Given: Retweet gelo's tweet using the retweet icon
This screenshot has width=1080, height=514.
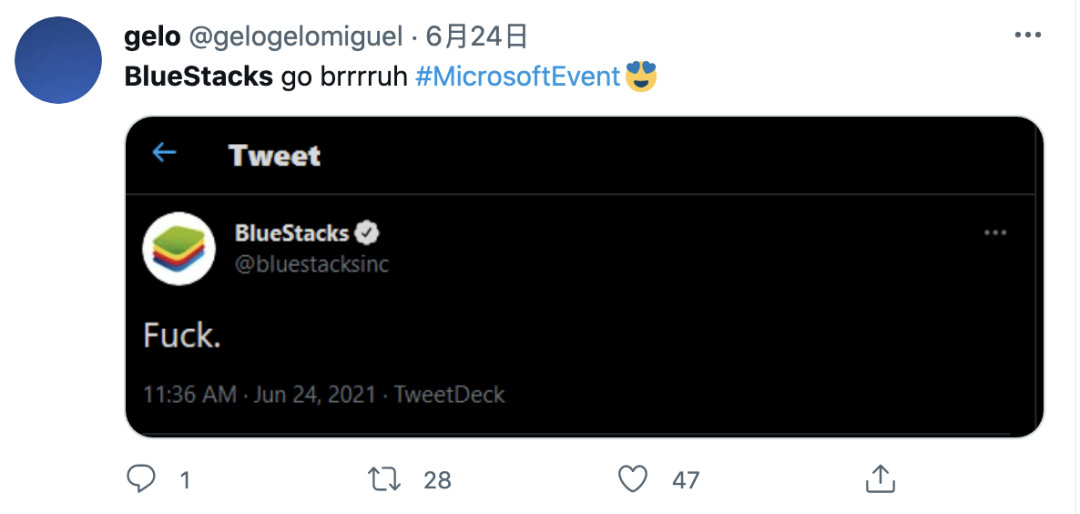Looking at the screenshot, I should click(x=385, y=479).
